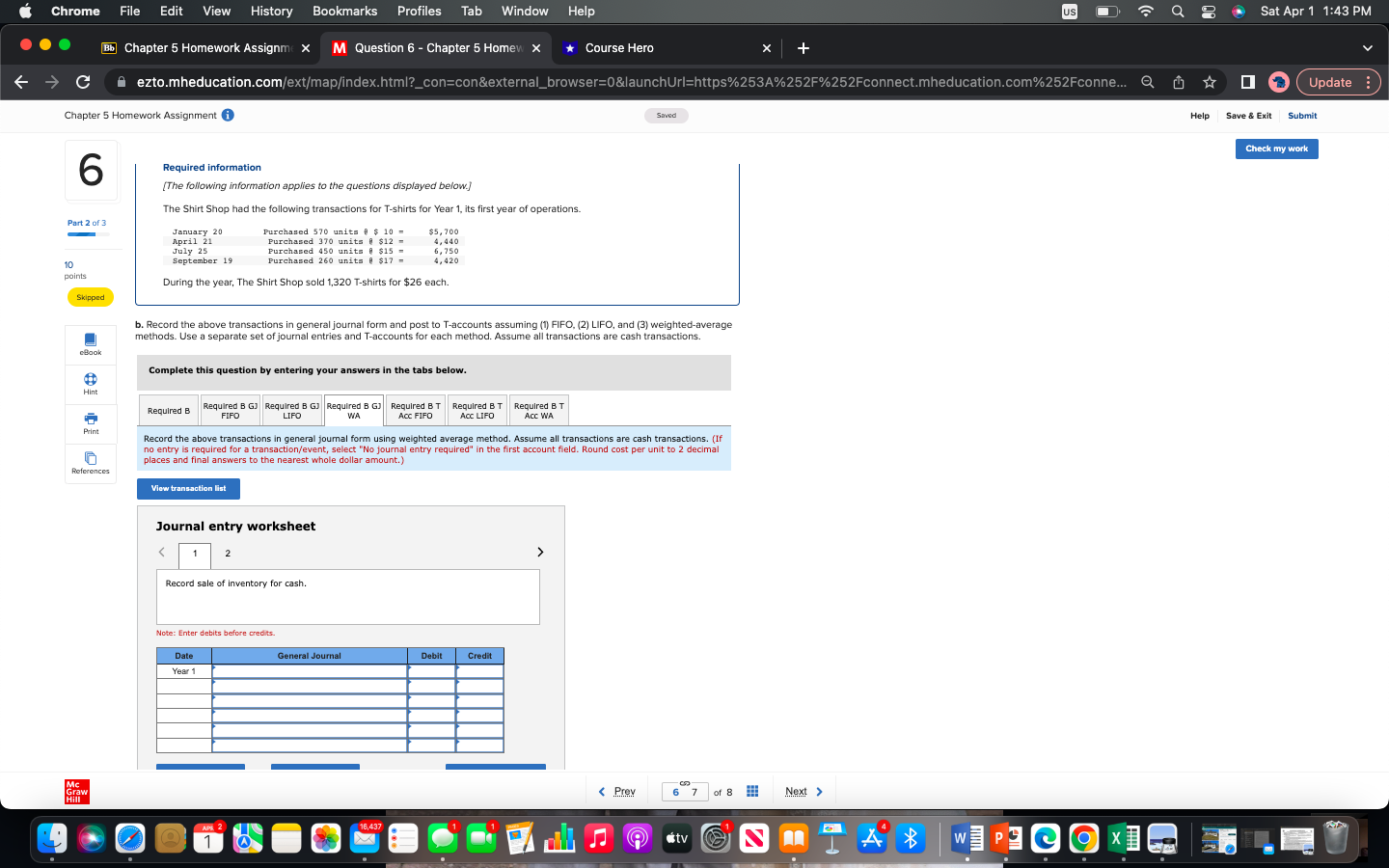The width and height of the screenshot is (1389, 868).
Task: Click View transaction list button
Action: click(x=188, y=489)
